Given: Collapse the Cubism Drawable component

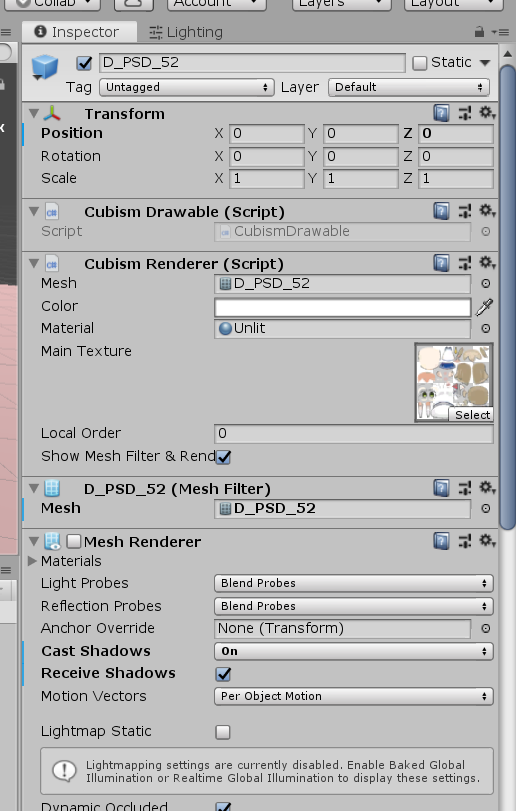Looking at the screenshot, I should click(34, 211).
